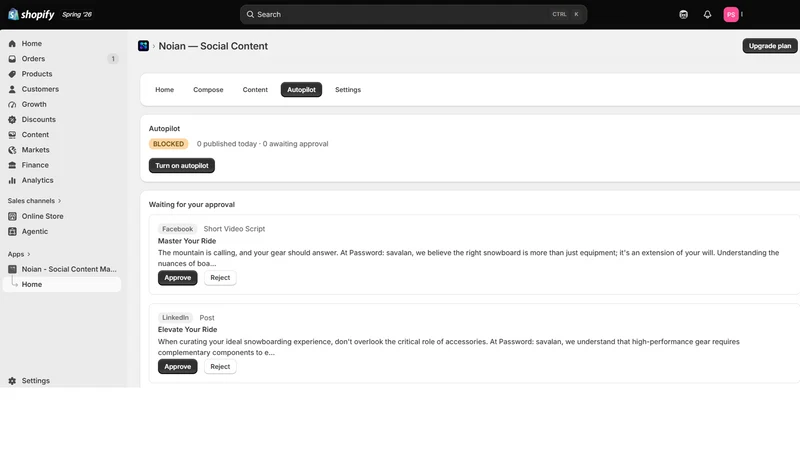Click the Finance bank icon
The width and height of the screenshot is (800, 450).
click(12, 165)
